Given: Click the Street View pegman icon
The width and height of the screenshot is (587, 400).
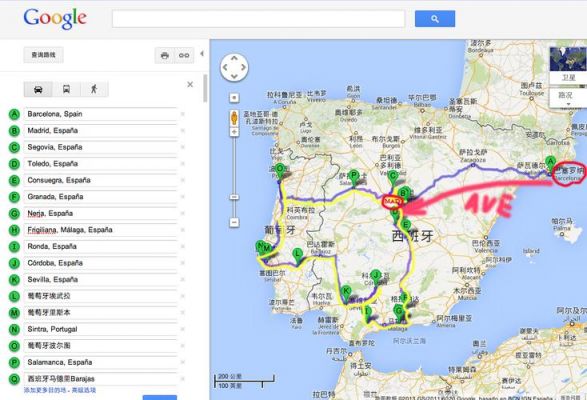Looking at the screenshot, I should tap(234, 118).
